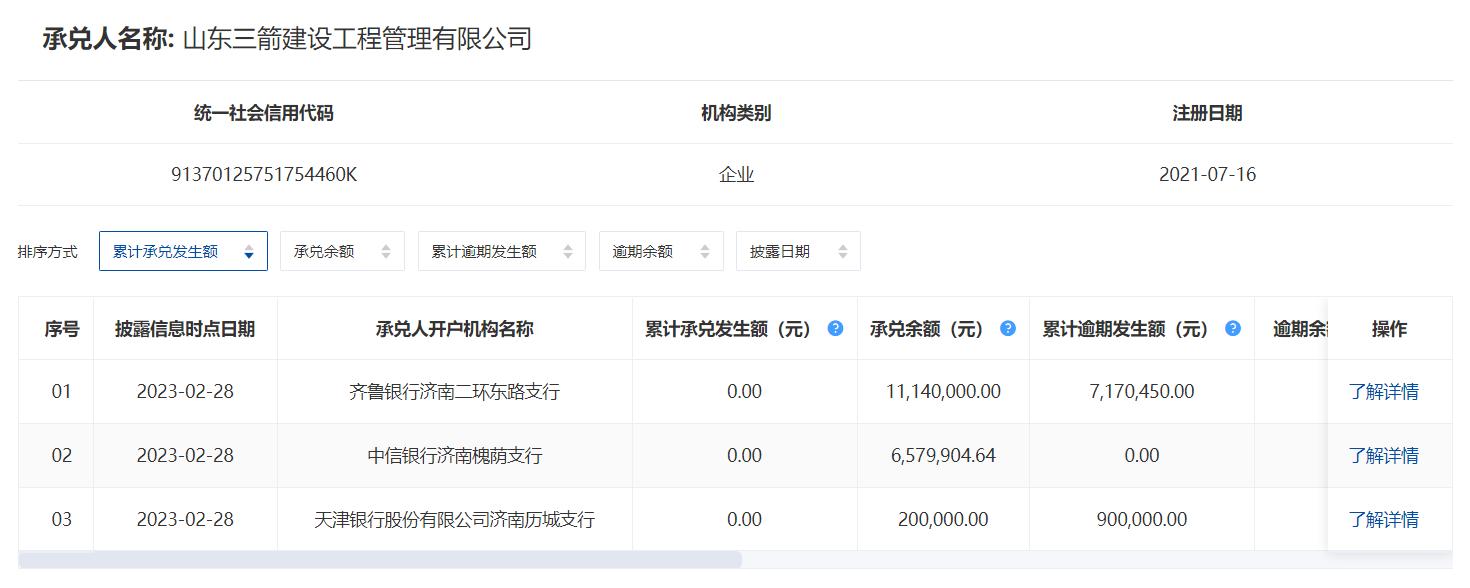Open 了解详情 for 中信银行济南槐荫支行
1470x588 pixels.
click(x=1384, y=455)
